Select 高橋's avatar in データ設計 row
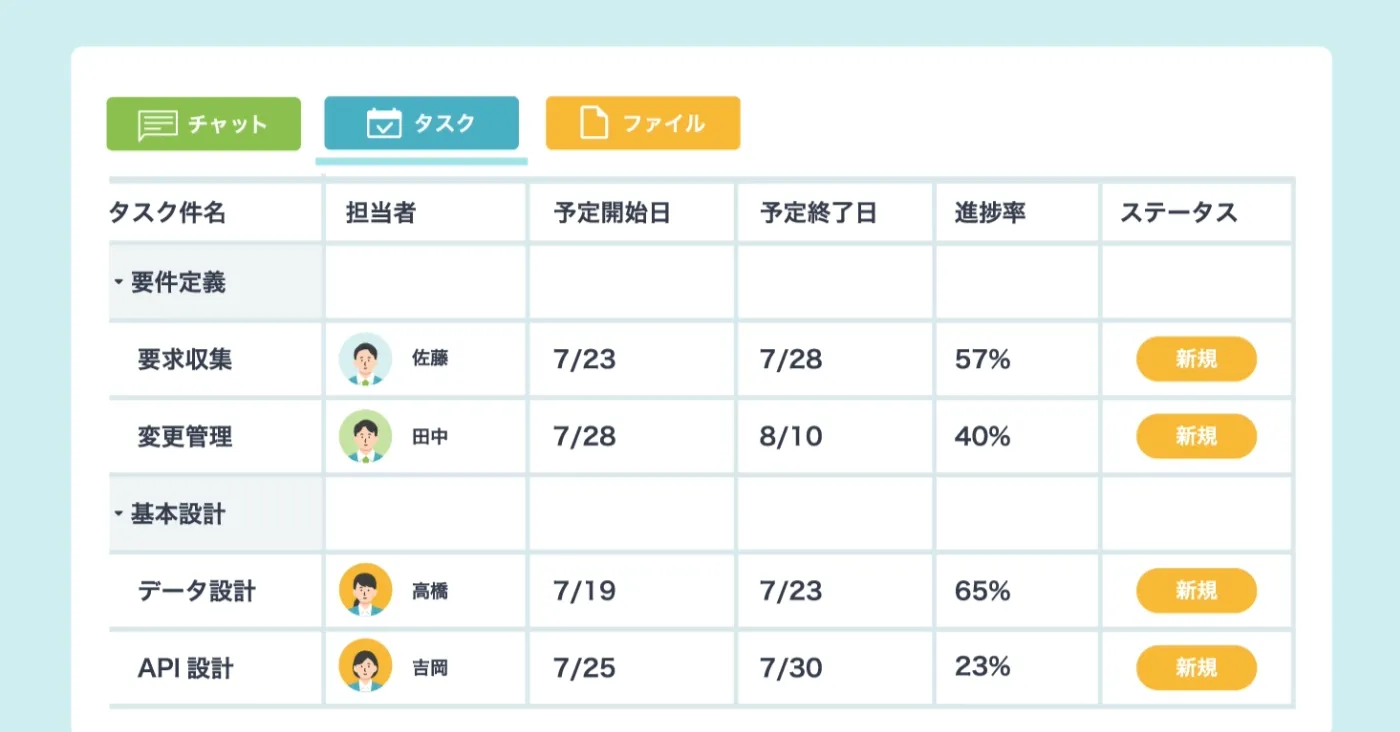This screenshot has height=732, width=1400. (366, 590)
